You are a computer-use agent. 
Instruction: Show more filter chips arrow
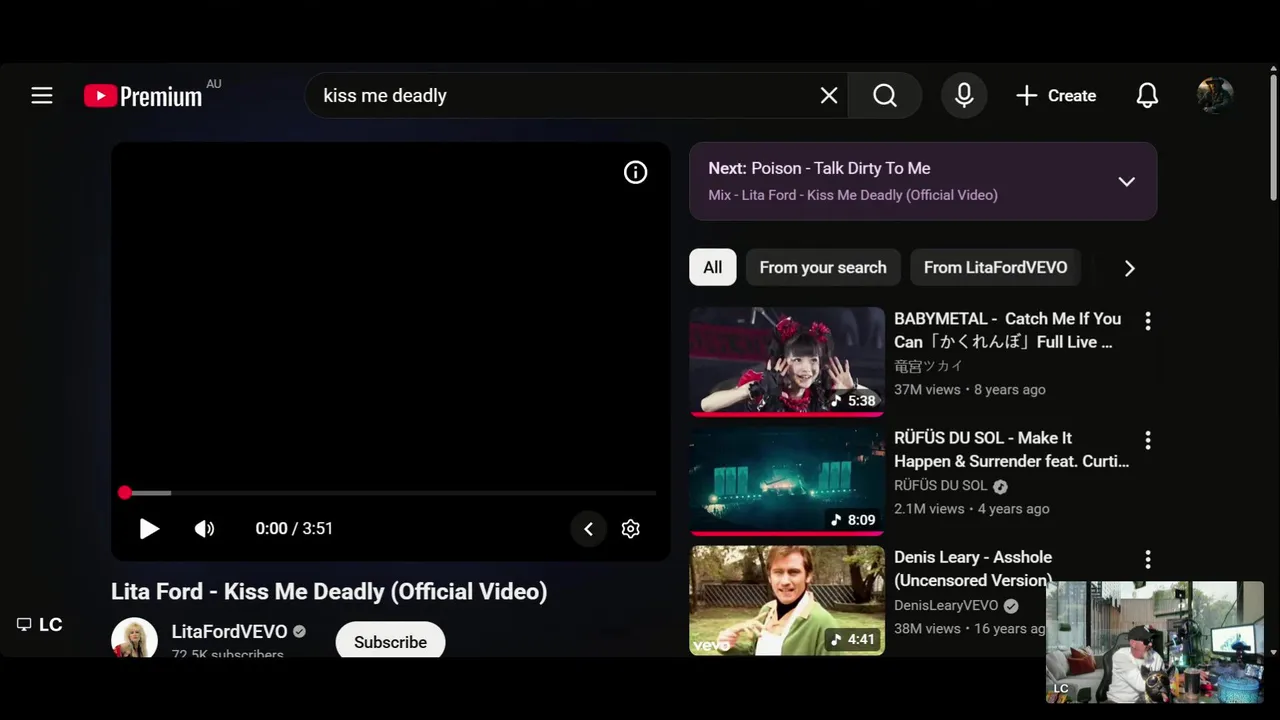coord(1130,268)
